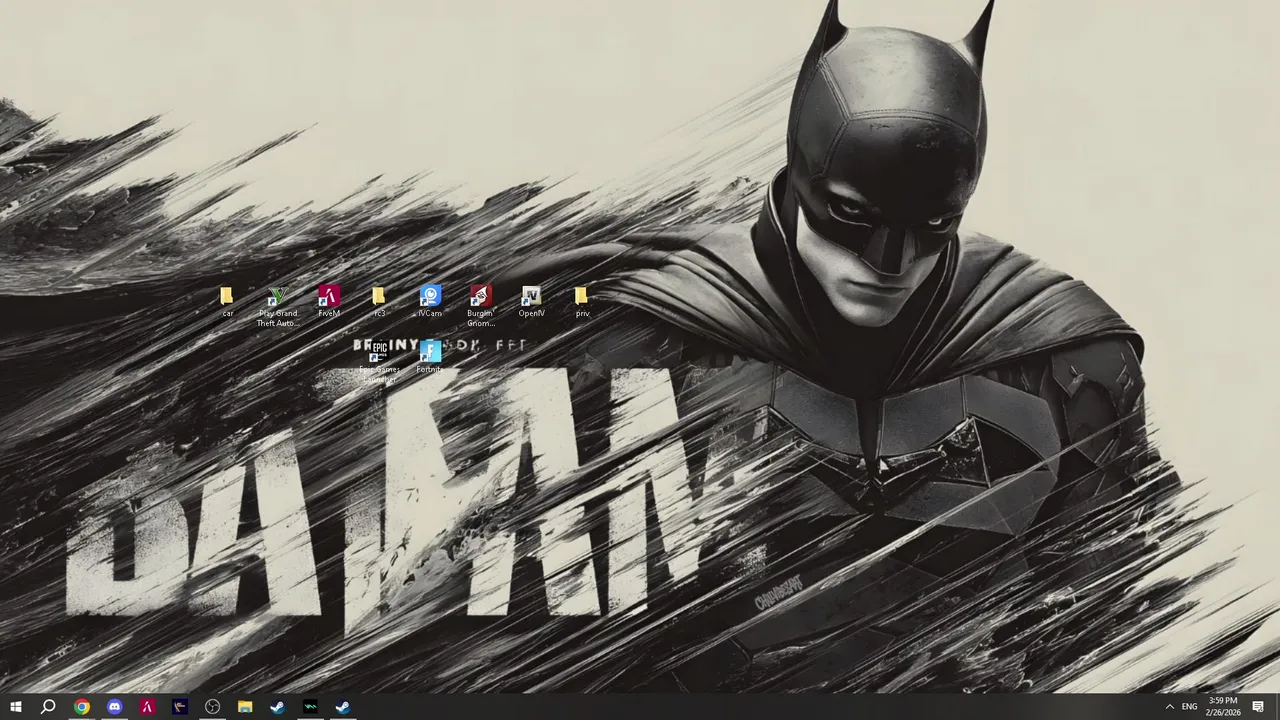
Task: Open the Windows Start menu
Action: 16,707
